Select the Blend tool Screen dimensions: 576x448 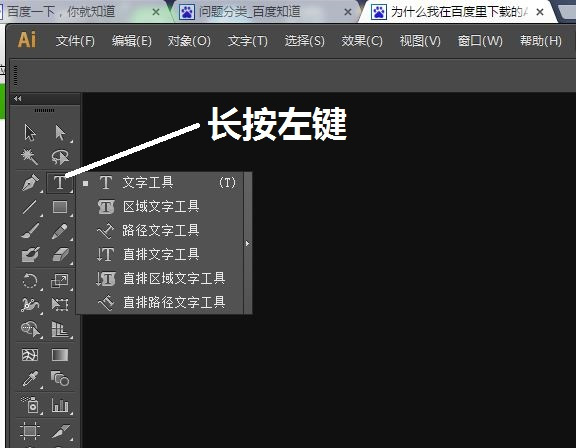pyautogui.click(x=60, y=379)
